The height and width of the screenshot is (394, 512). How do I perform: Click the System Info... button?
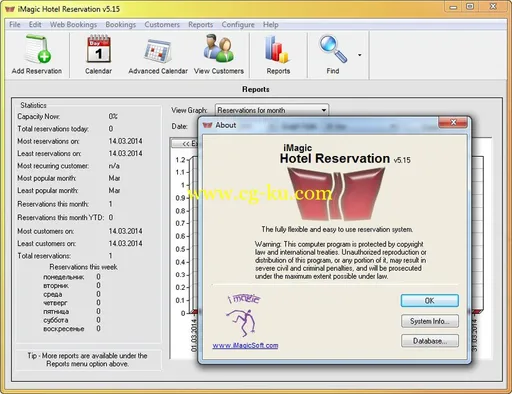pos(430,321)
